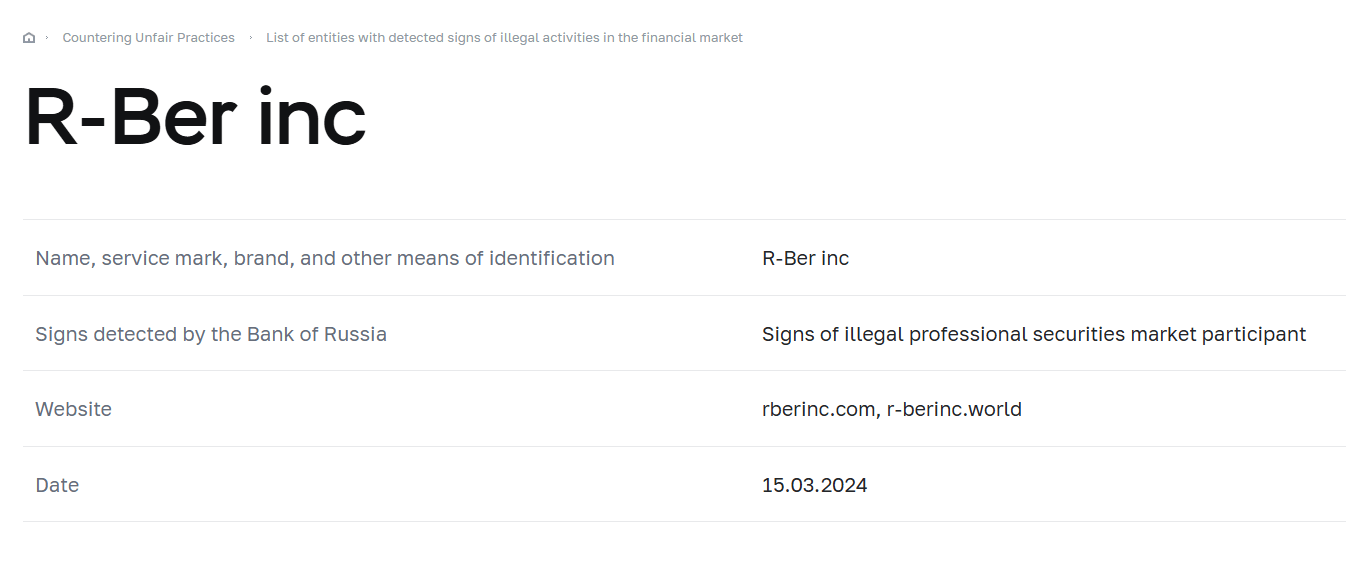Viewport: 1346px width, 588px height.
Task: Click the chevron separator before 'List of entities'
Action: pyautogui.click(x=251, y=38)
